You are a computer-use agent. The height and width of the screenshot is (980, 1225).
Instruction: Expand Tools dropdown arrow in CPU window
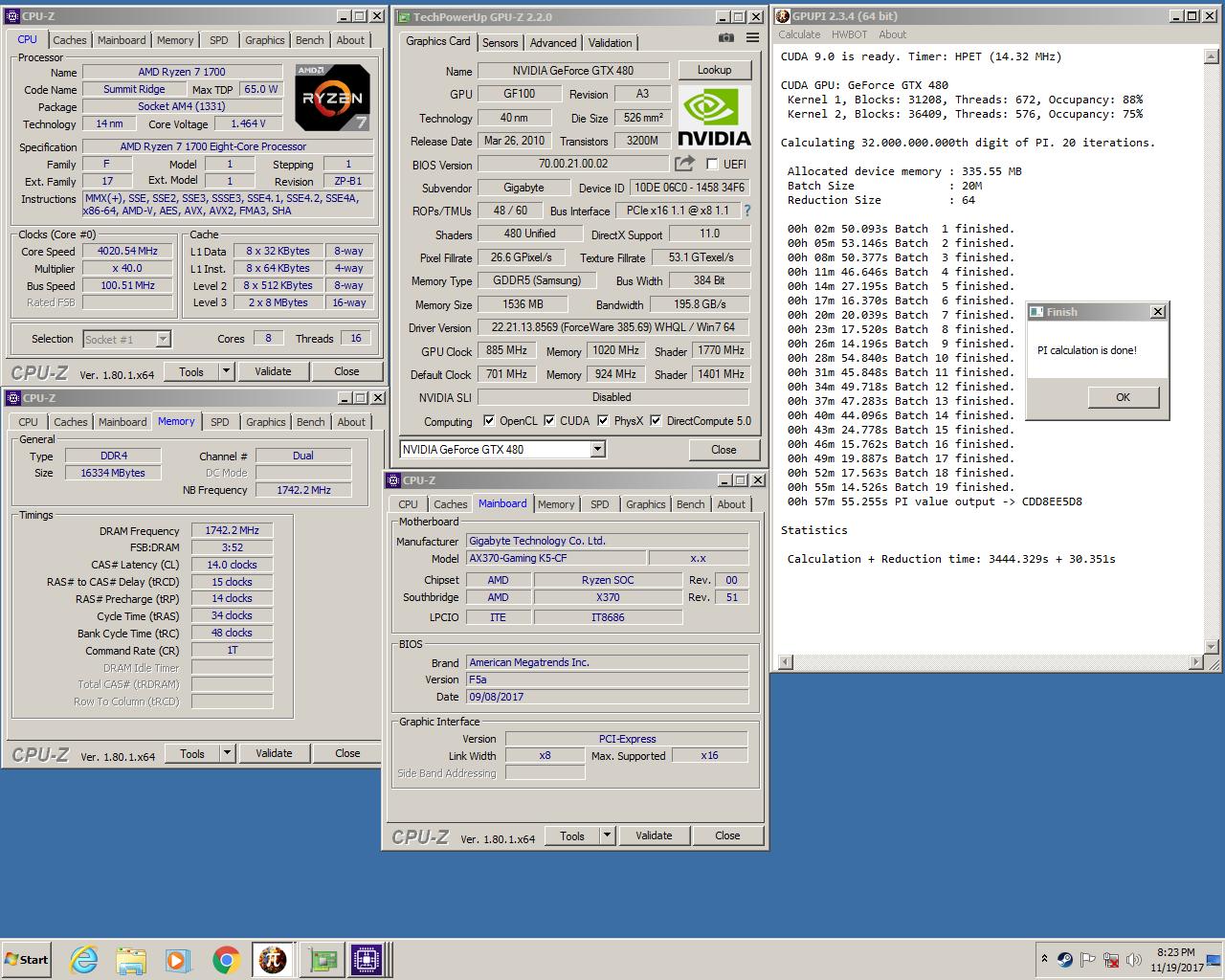[226, 371]
